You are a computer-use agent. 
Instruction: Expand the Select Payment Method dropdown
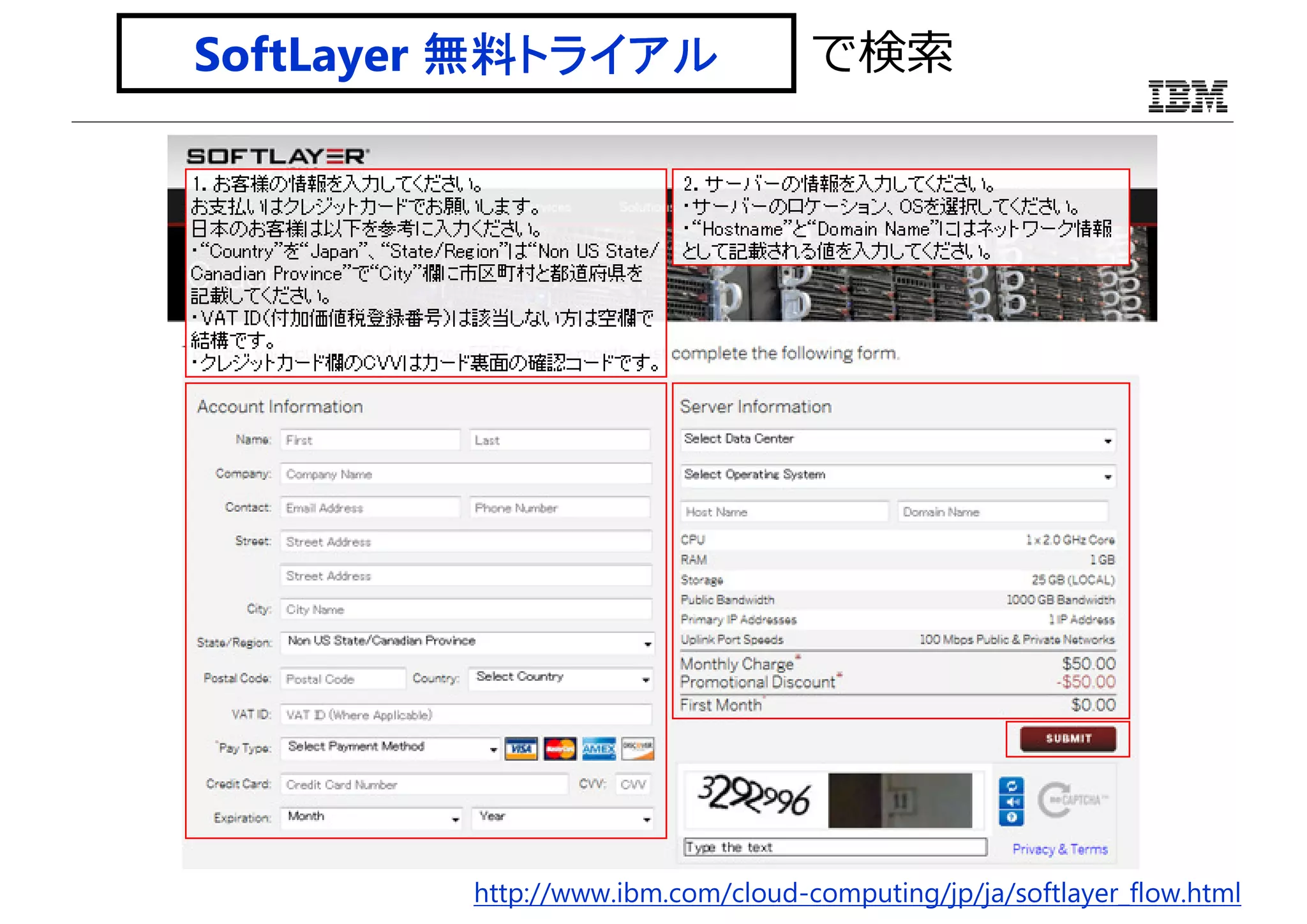(391, 747)
